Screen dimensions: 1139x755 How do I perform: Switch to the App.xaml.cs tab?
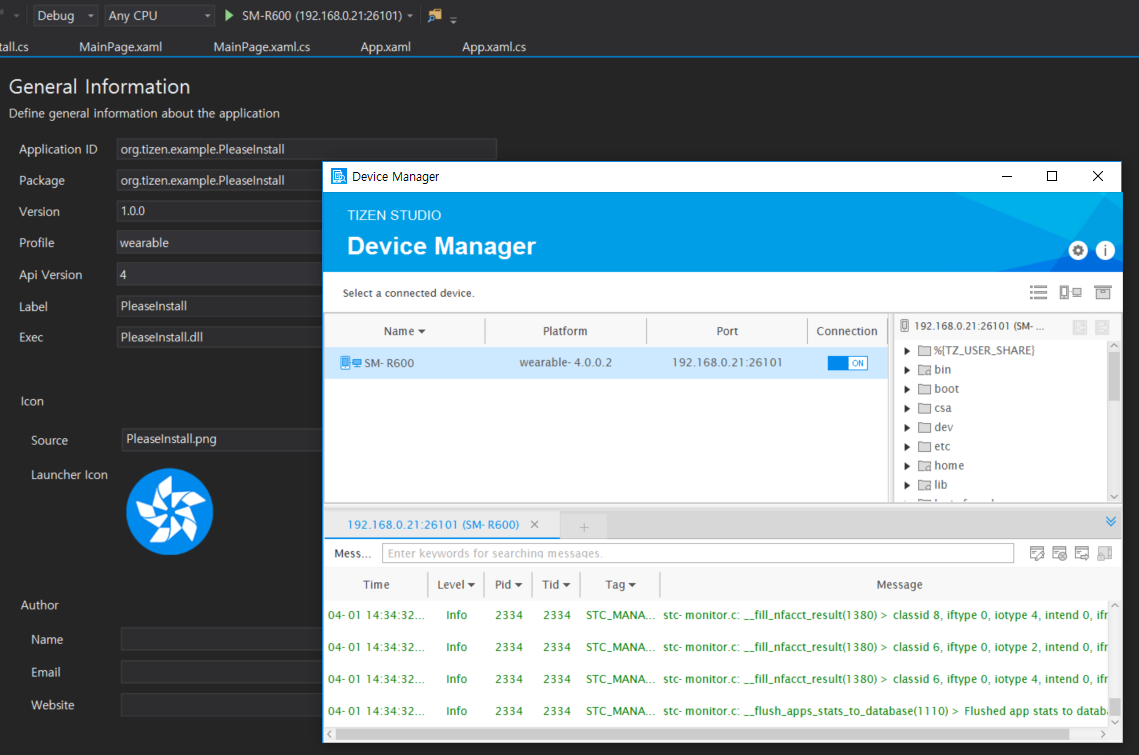[493, 47]
